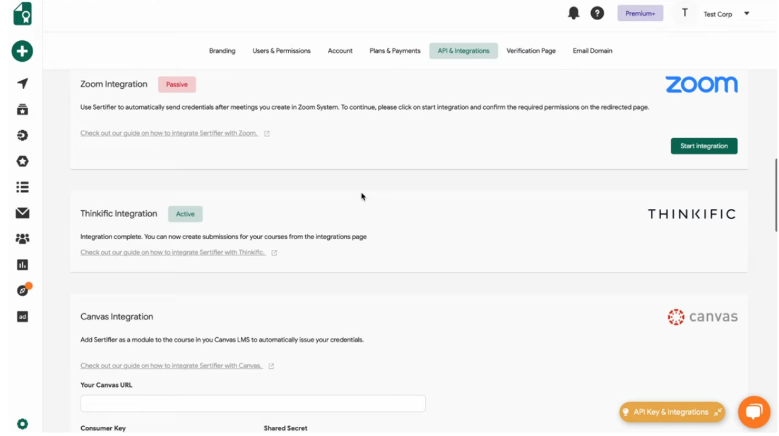Open the notifications bell
This screenshot has height=436, width=779.
[x=573, y=13]
